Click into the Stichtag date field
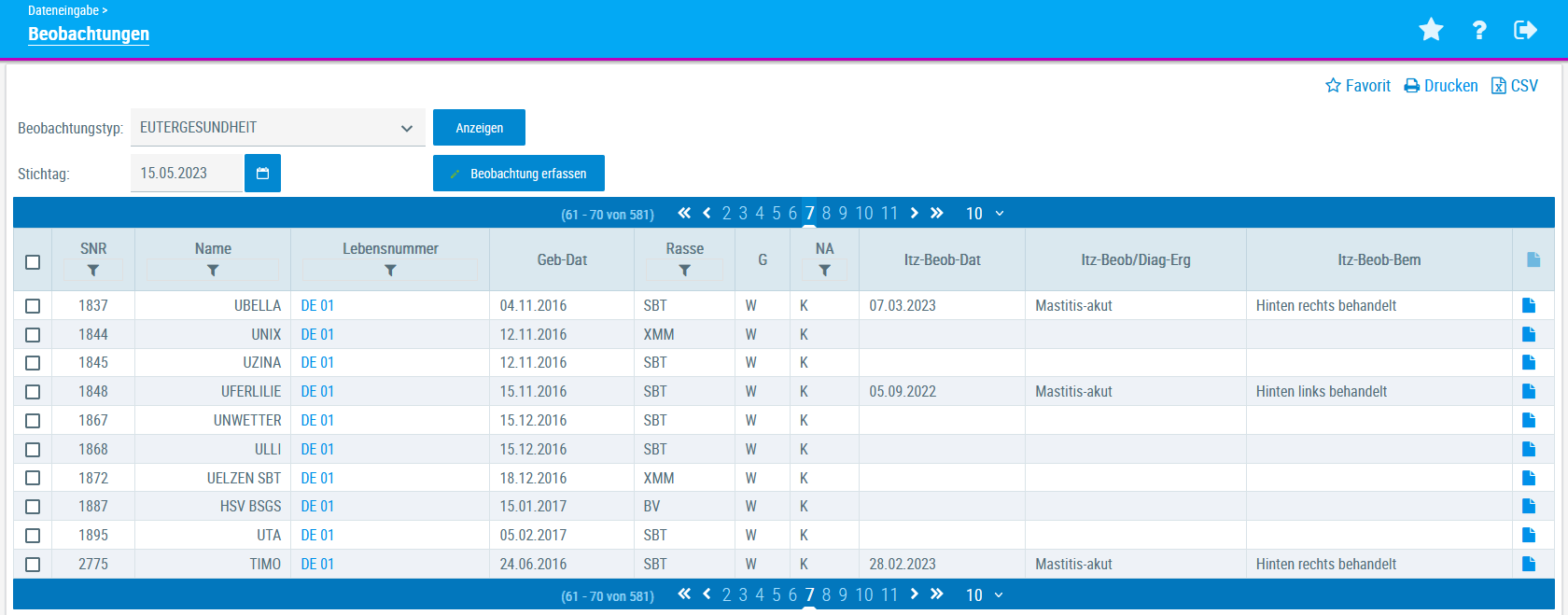Image resolution: width=1568 pixels, height=615 pixels. (186, 174)
